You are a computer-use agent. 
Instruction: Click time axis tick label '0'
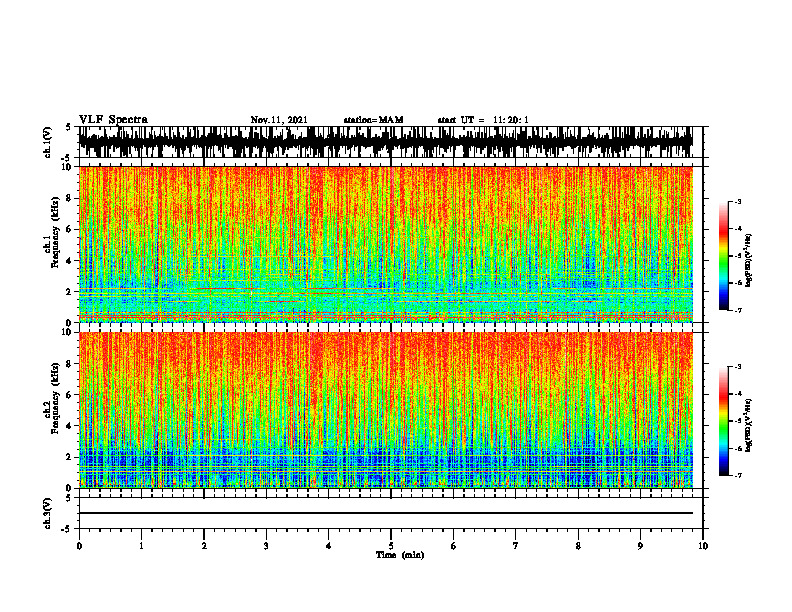click(x=79, y=546)
